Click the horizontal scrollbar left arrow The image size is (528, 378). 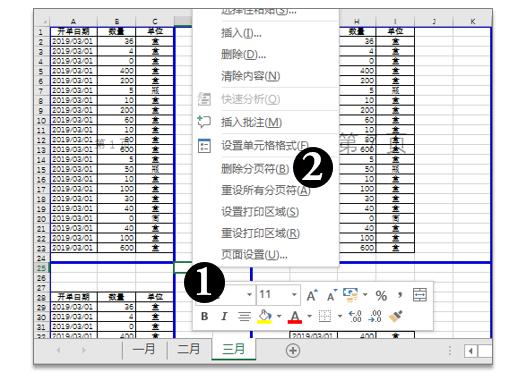pos(471,351)
